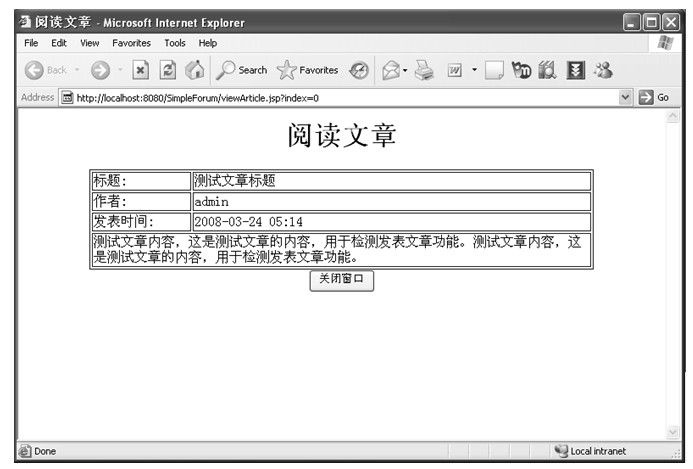Click the admin author cell
The image size is (693, 469).
392,202
